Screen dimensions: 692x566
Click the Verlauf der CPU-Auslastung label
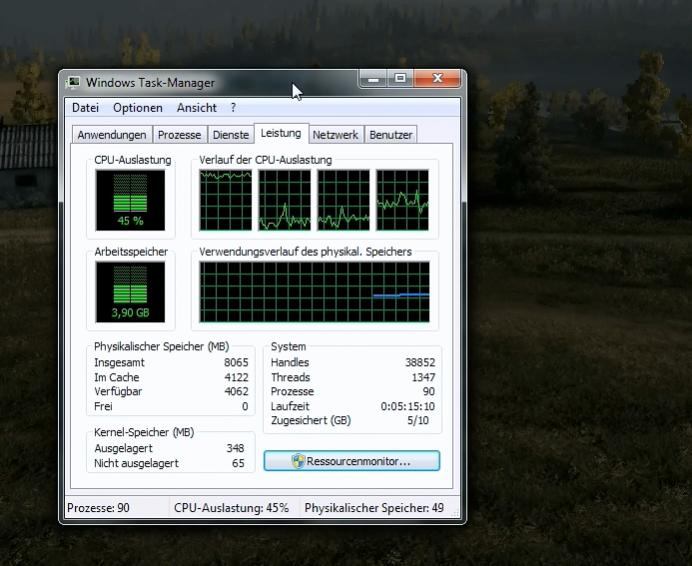coord(265,160)
